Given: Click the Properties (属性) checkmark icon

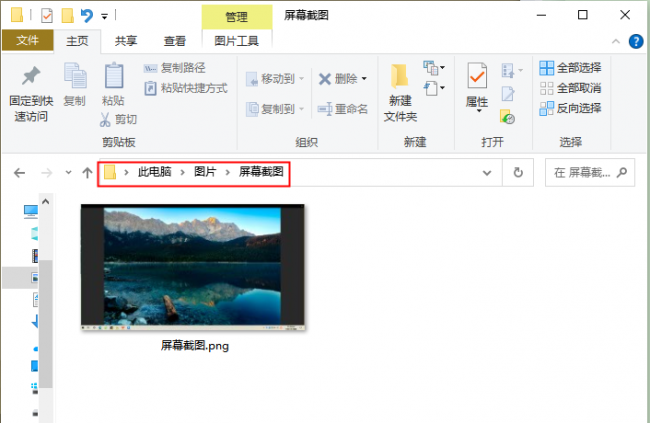Looking at the screenshot, I should pos(477,75).
